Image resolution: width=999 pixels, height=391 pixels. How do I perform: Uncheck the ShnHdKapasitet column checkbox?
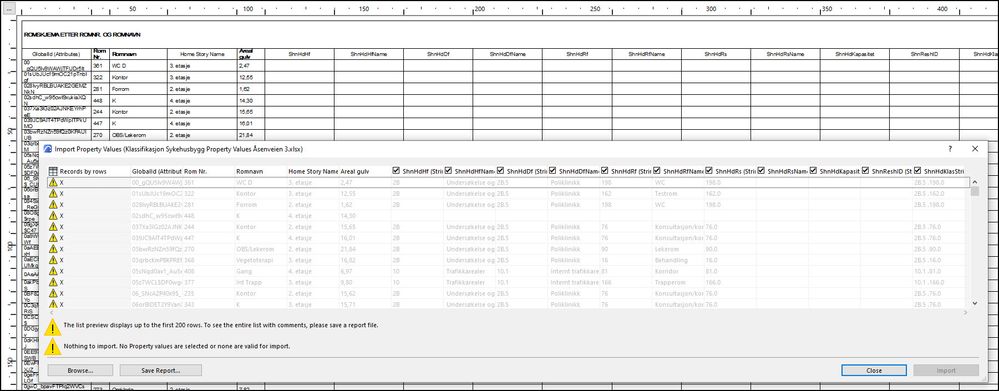(x=813, y=171)
